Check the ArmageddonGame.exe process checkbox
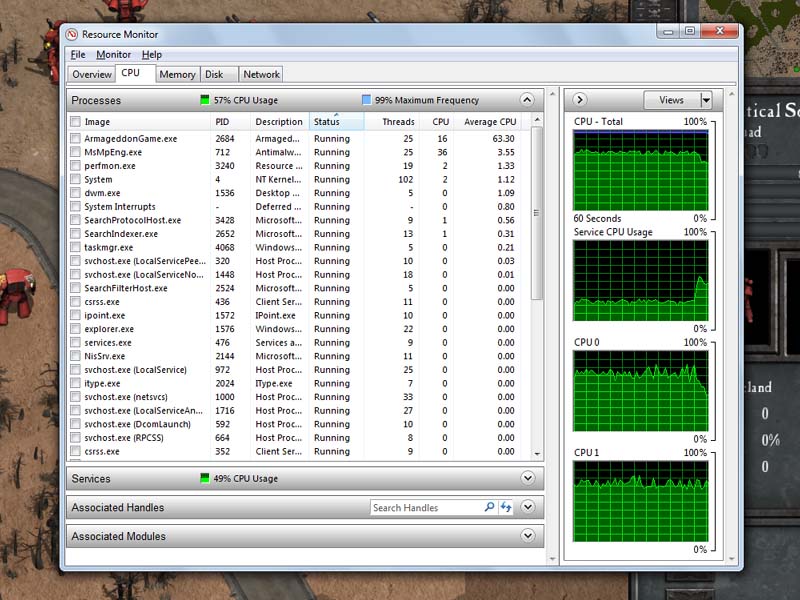 point(76,138)
